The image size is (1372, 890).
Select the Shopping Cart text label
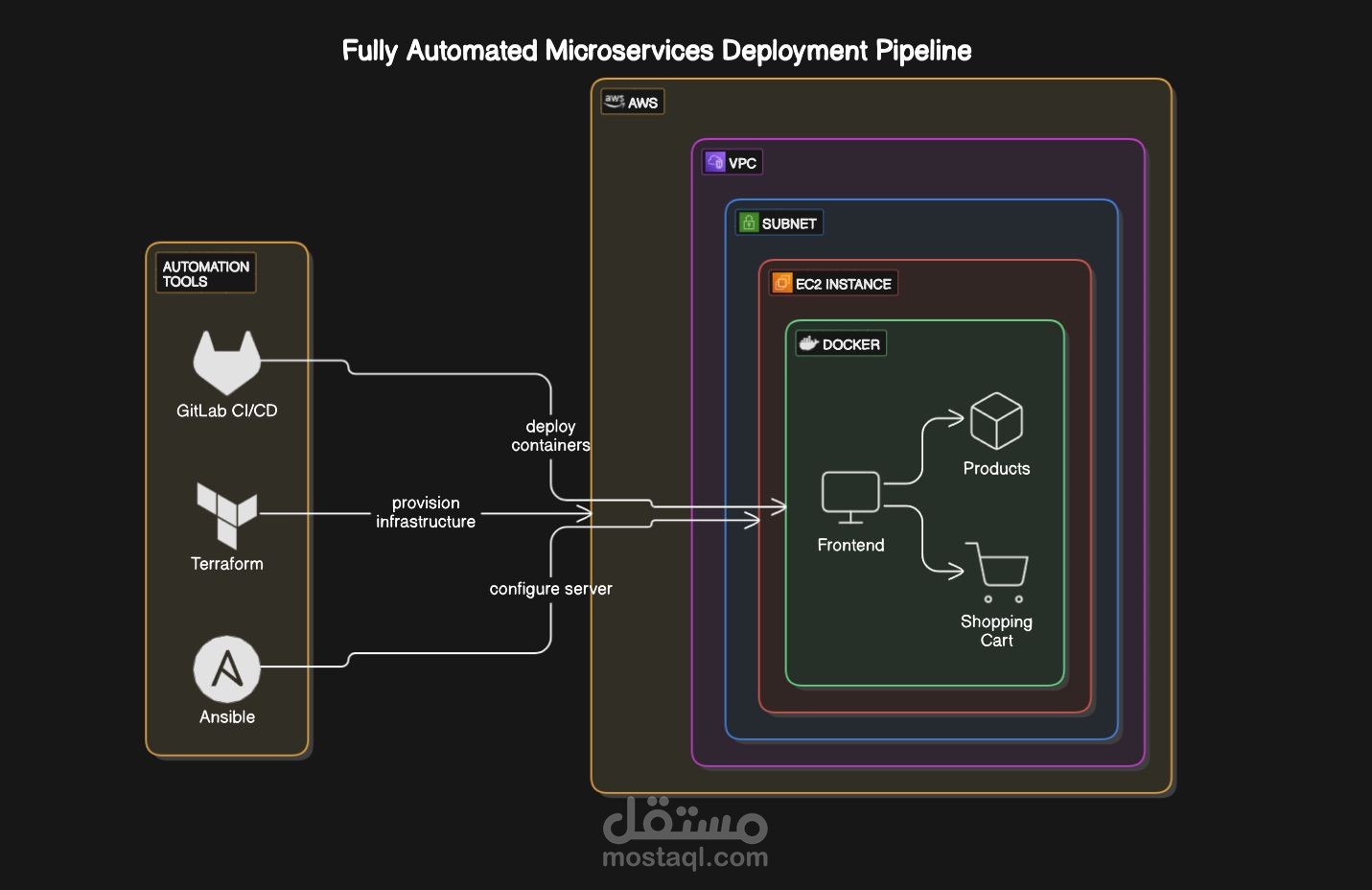[996, 630]
